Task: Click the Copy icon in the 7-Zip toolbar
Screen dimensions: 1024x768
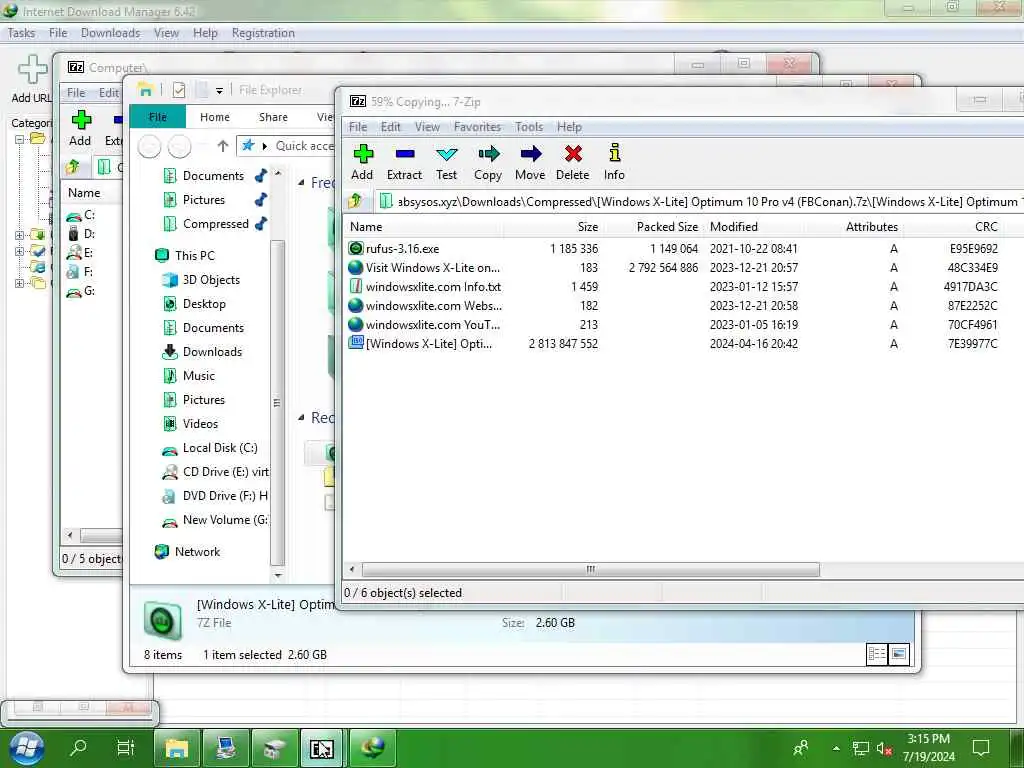Action: point(488,154)
